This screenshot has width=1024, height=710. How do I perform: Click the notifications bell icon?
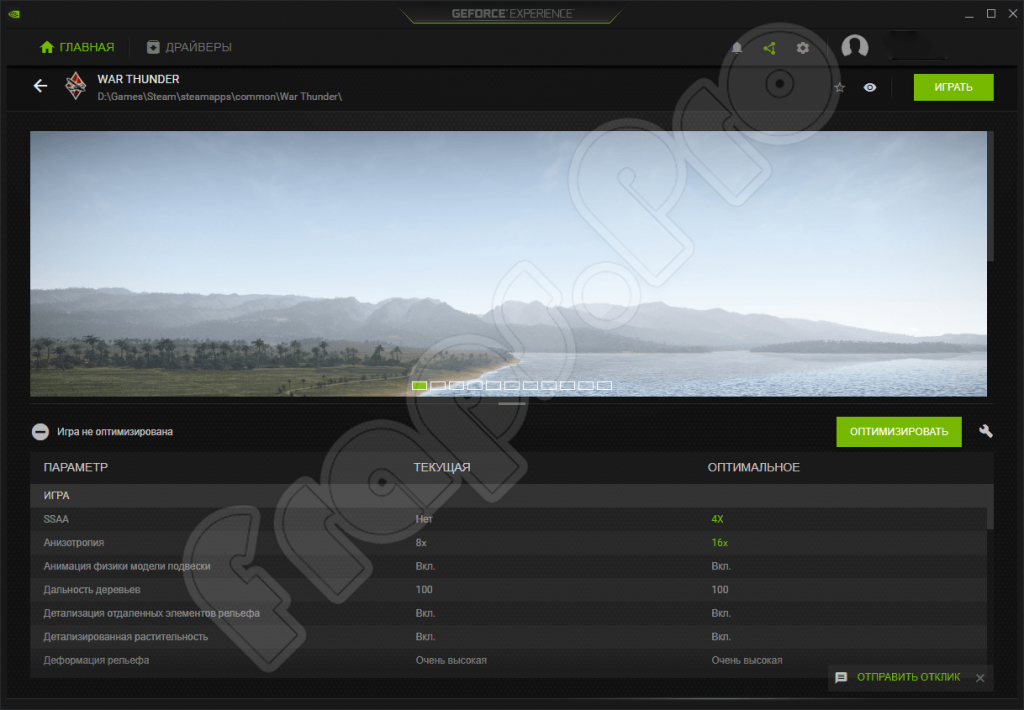pyautogui.click(x=737, y=48)
